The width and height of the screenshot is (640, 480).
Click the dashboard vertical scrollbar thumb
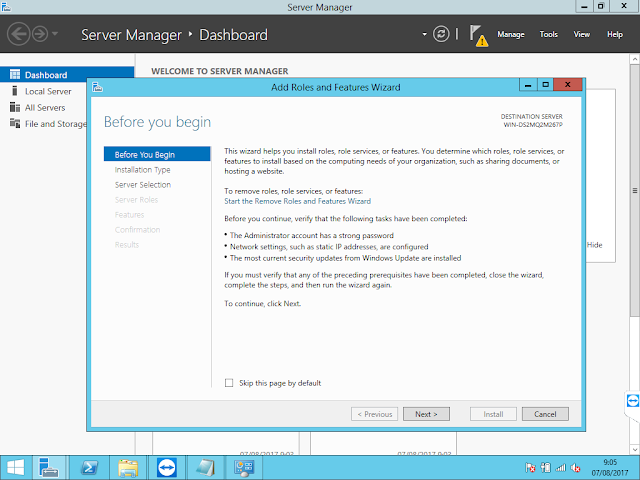pyautogui.click(x=635, y=190)
